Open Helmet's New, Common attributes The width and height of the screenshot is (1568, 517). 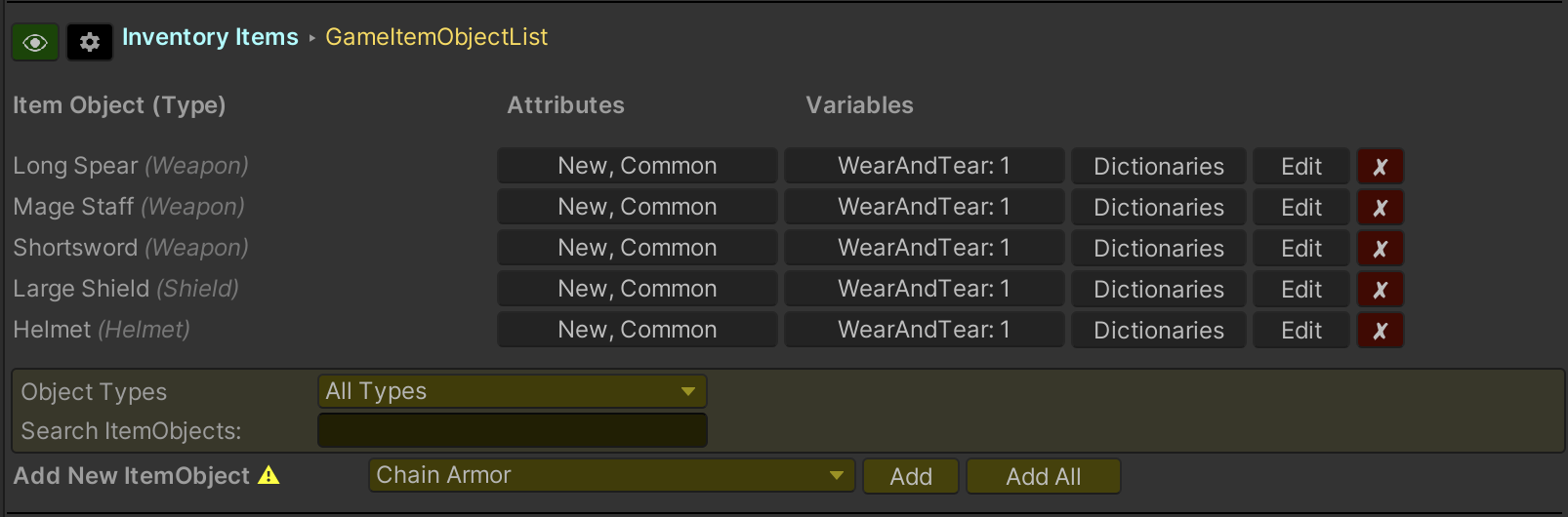(x=637, y=331)
